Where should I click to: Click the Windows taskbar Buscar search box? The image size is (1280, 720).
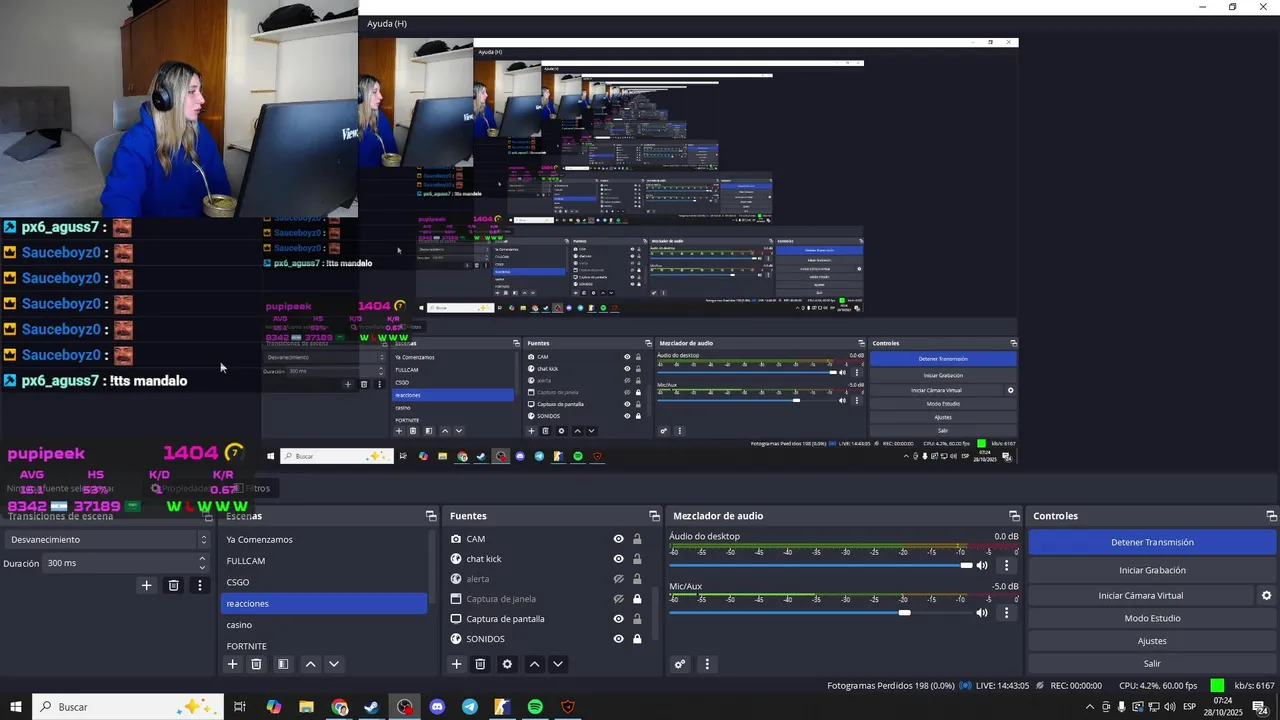click(x=130, y=707)
